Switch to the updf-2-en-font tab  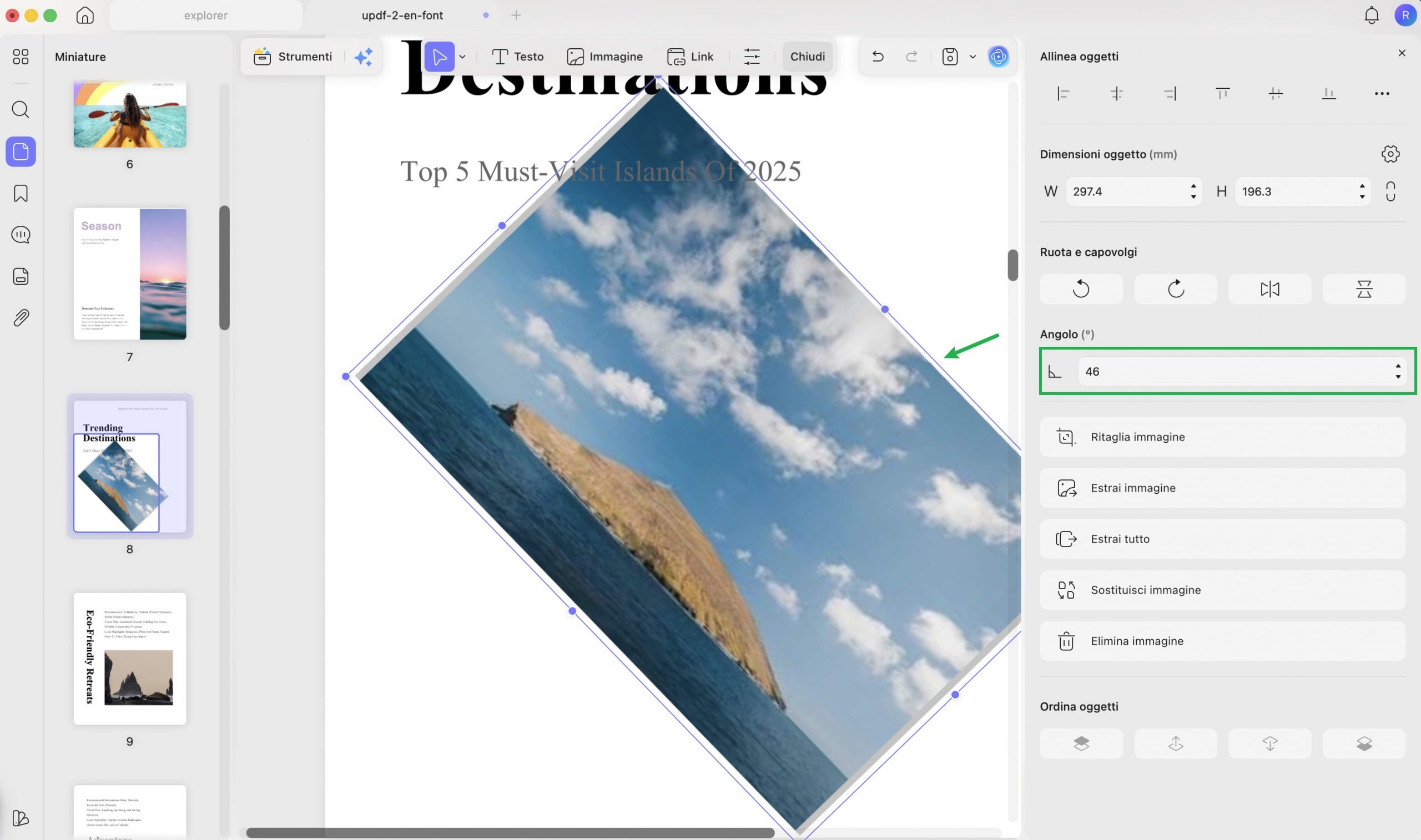[x=402, y=16]
